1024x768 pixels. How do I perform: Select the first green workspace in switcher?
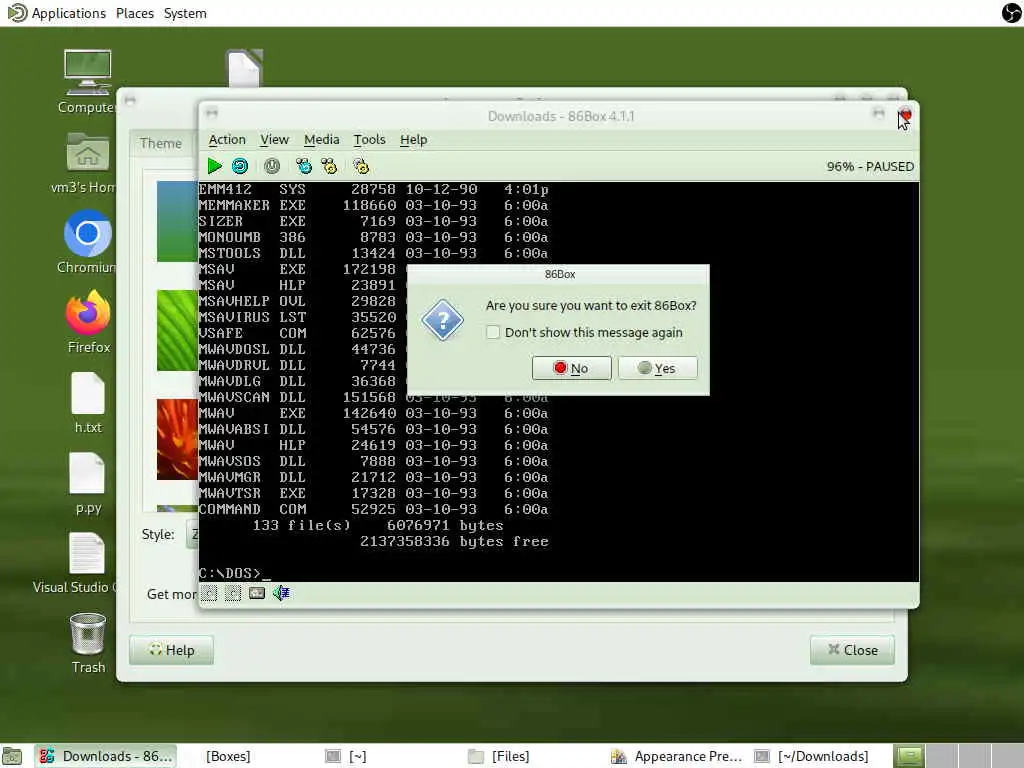click(x=908, y=756)
